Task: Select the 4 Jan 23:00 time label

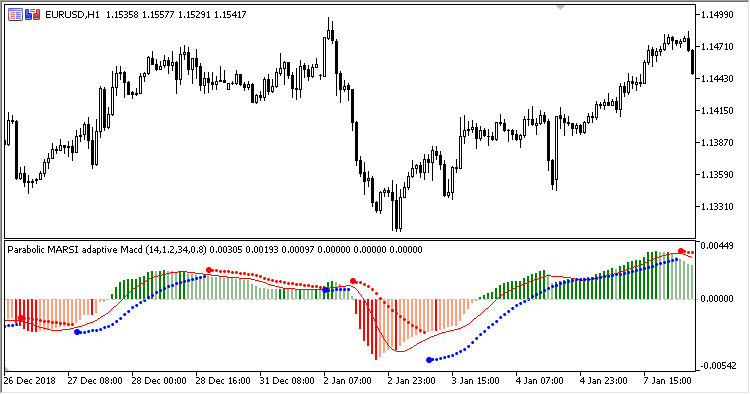Action: click(604, 381)
